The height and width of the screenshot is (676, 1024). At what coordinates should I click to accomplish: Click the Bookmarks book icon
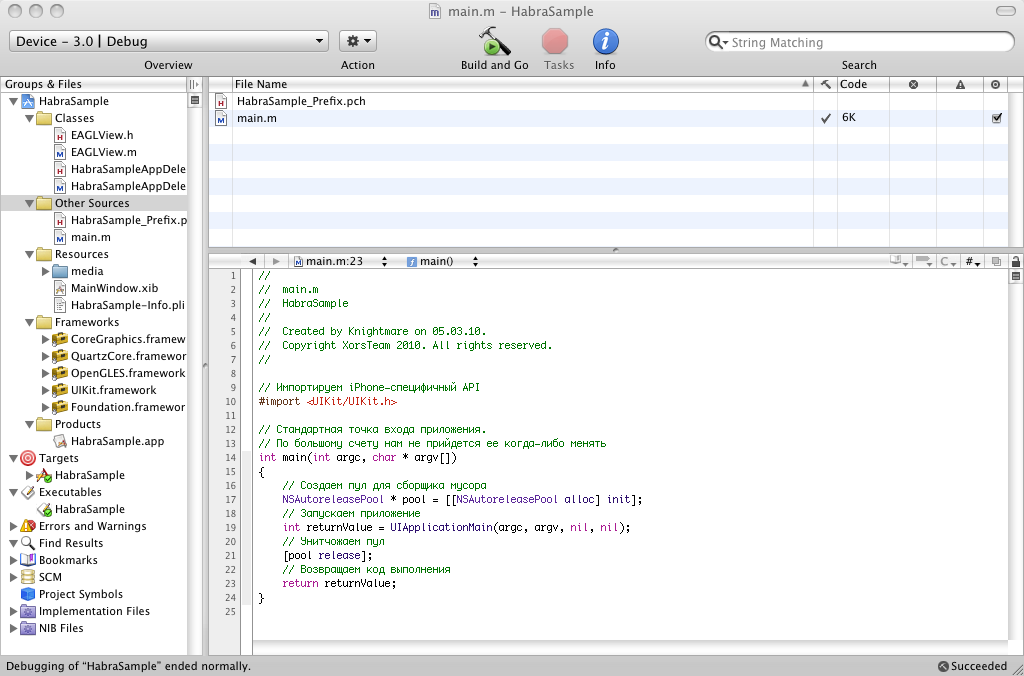28,560
